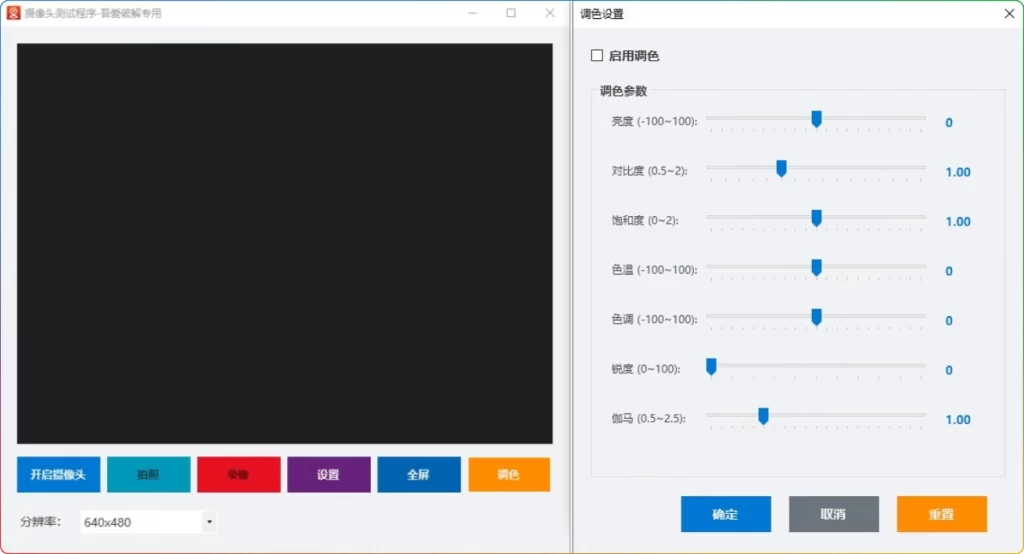The image size is (1024, 554).
Task: Click the 色调 hue slider handle
Action: pyautogui.click(x=816, y=318)
